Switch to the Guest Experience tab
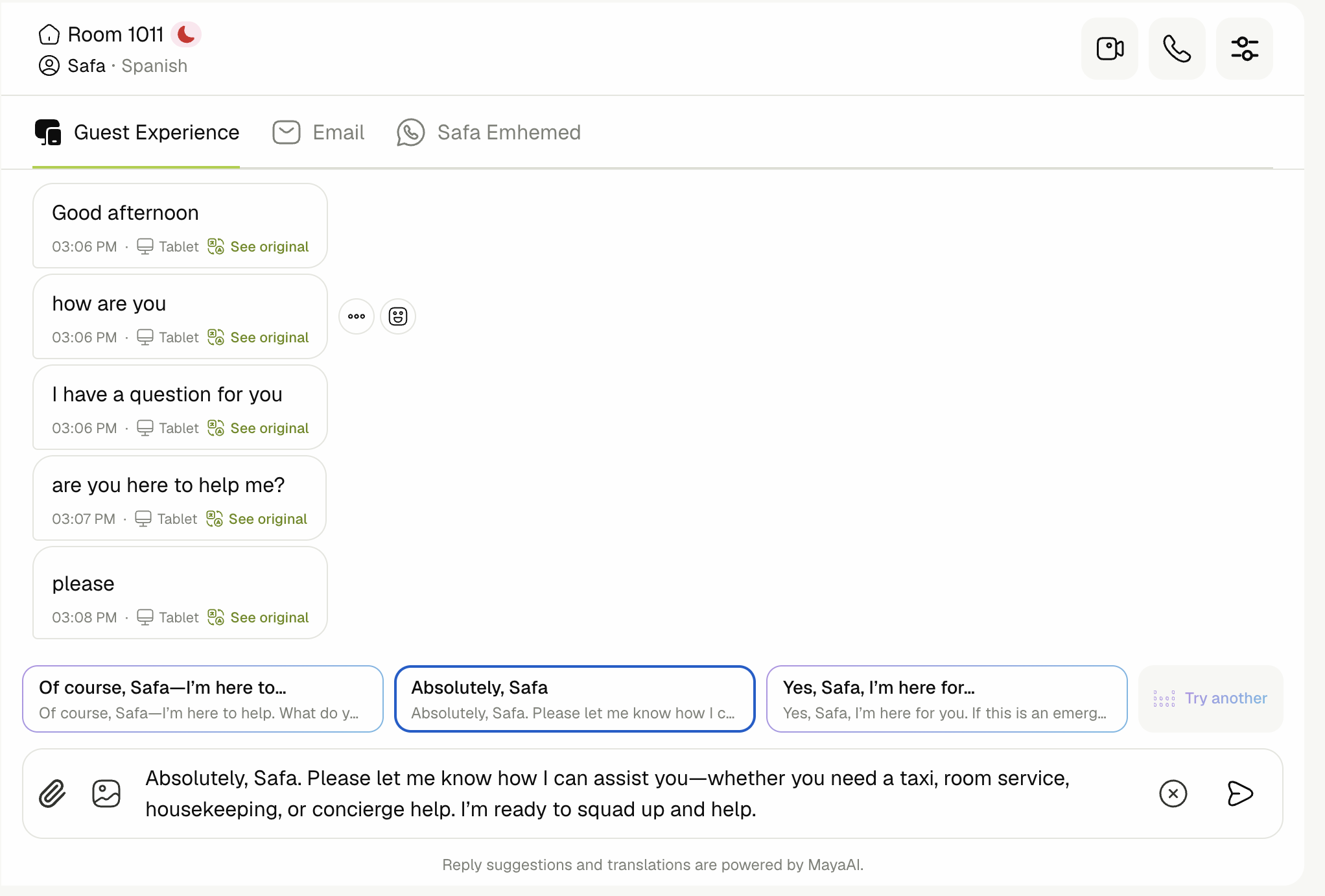The image size is (1325, 896). 137,132
